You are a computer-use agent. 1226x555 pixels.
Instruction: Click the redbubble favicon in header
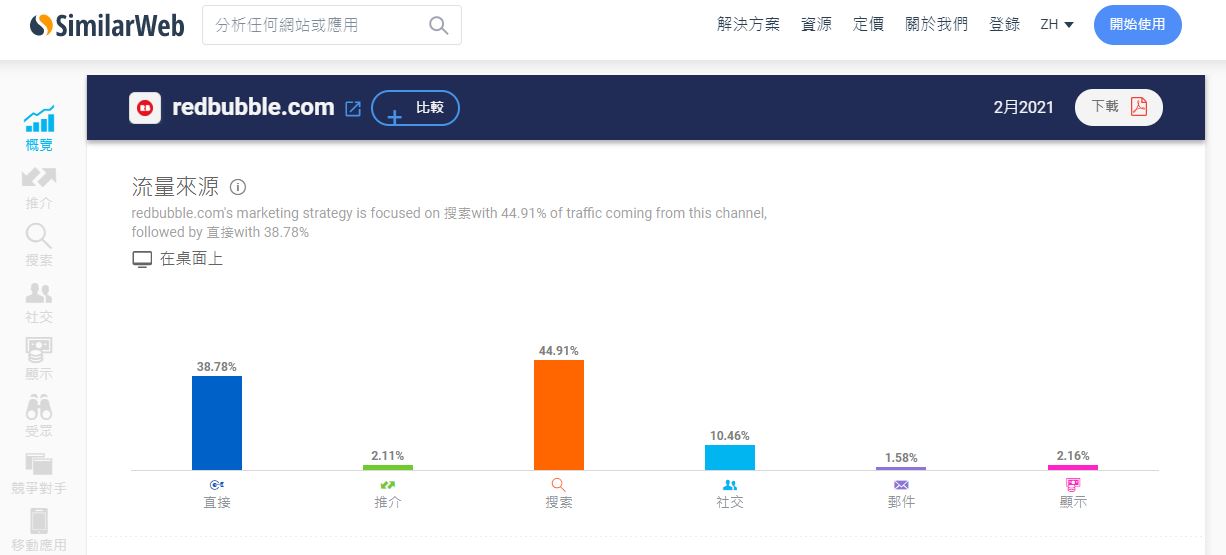click(145, 107)
